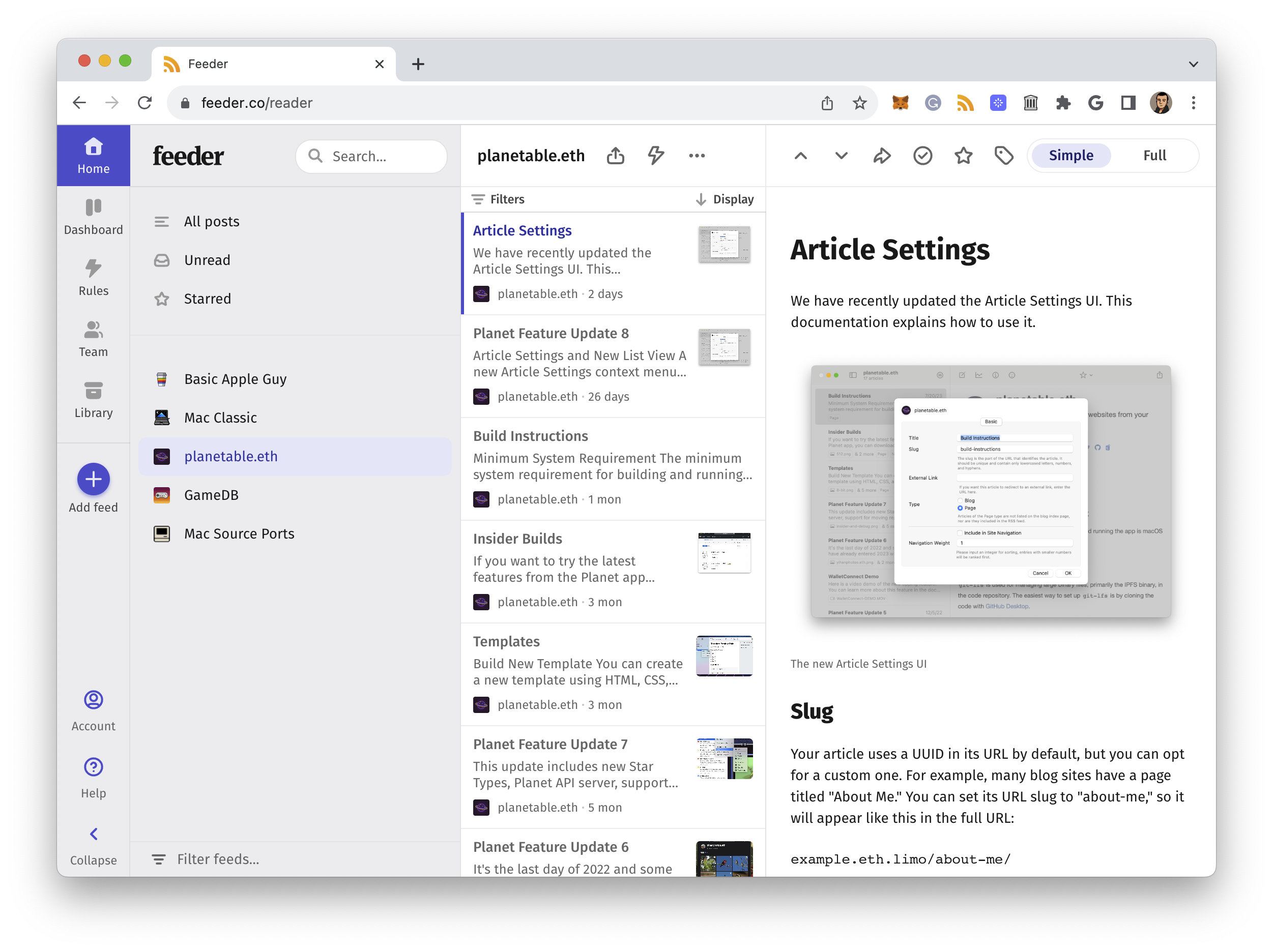
Task: Switch article view to Full
Action: tap(1154, 155)
